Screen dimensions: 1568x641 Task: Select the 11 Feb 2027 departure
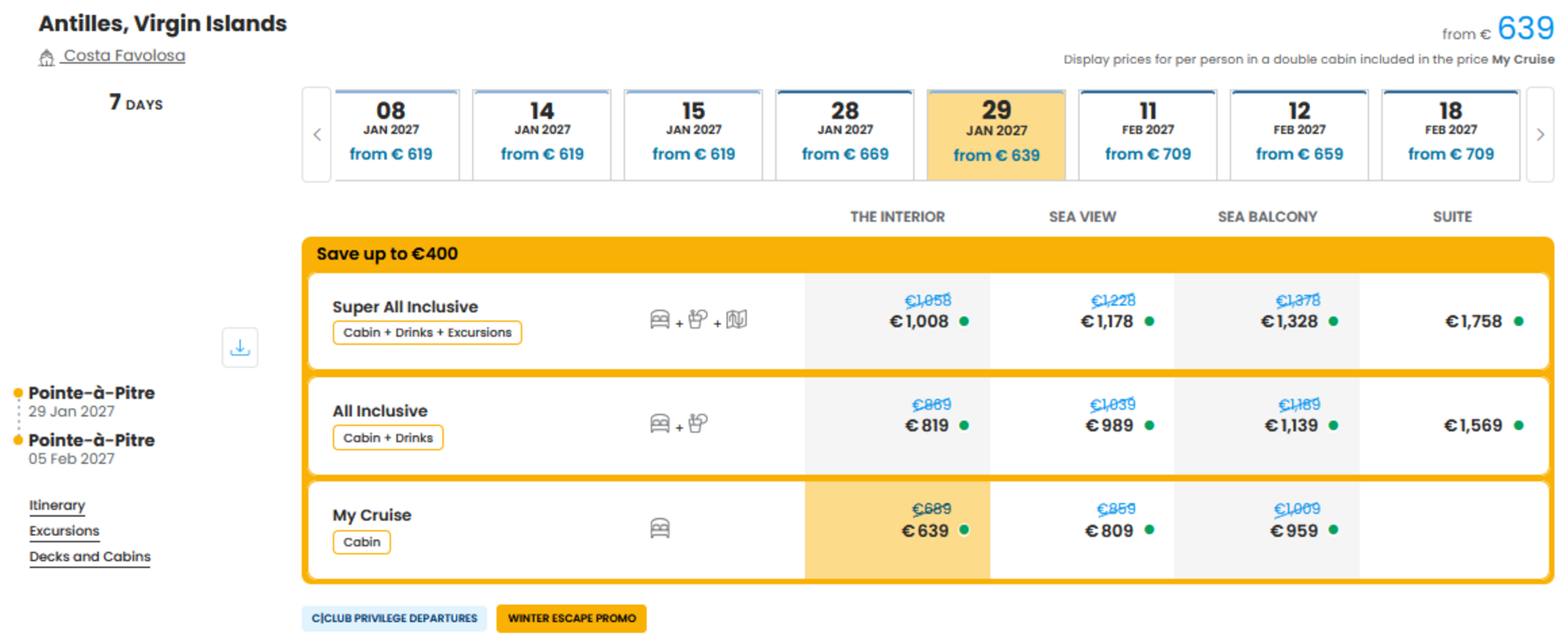1148,135
